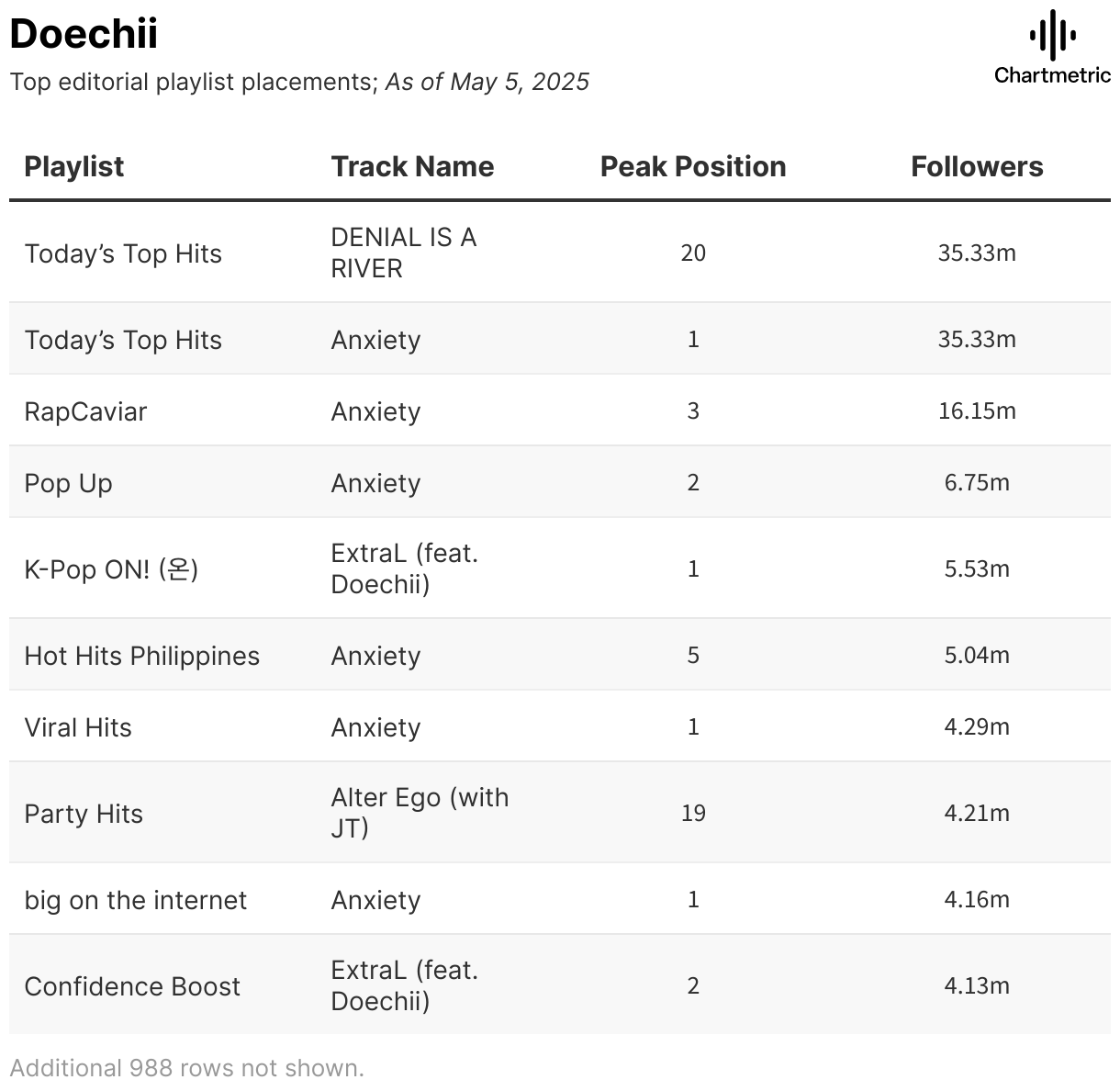Click the Doechii title heading
This screenshot has height=1091, width=1120.
pyautogui.click(x=84, y=34)
